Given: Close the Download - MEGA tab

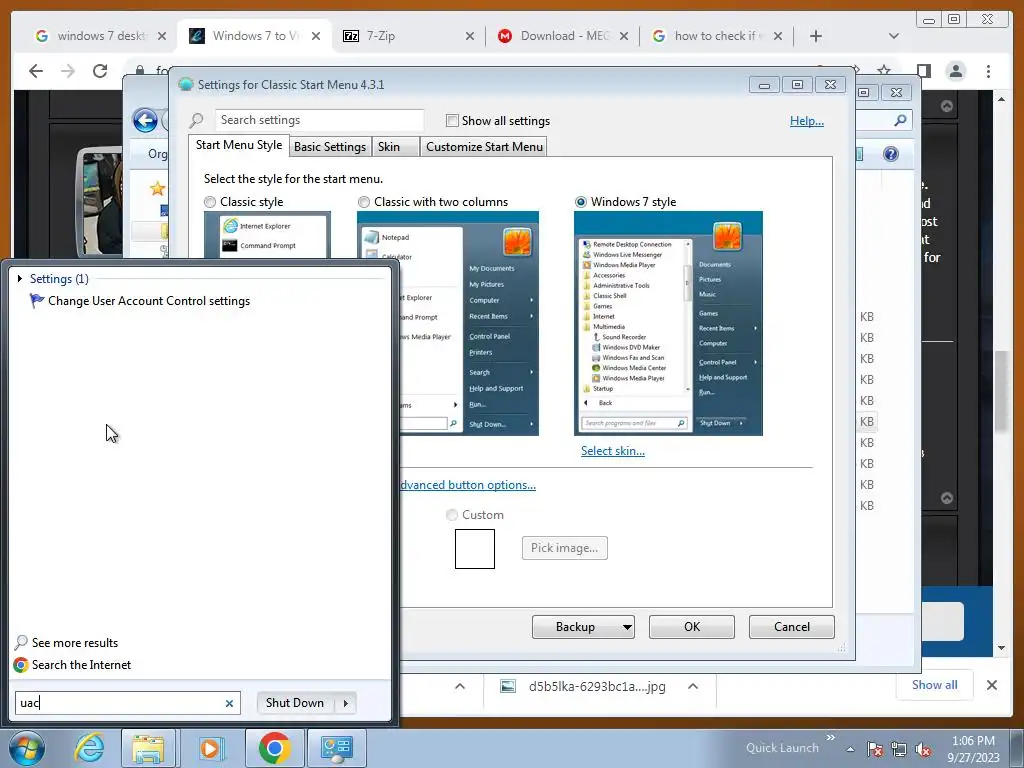Looking at the screenshot, I should tap(624, 36).
